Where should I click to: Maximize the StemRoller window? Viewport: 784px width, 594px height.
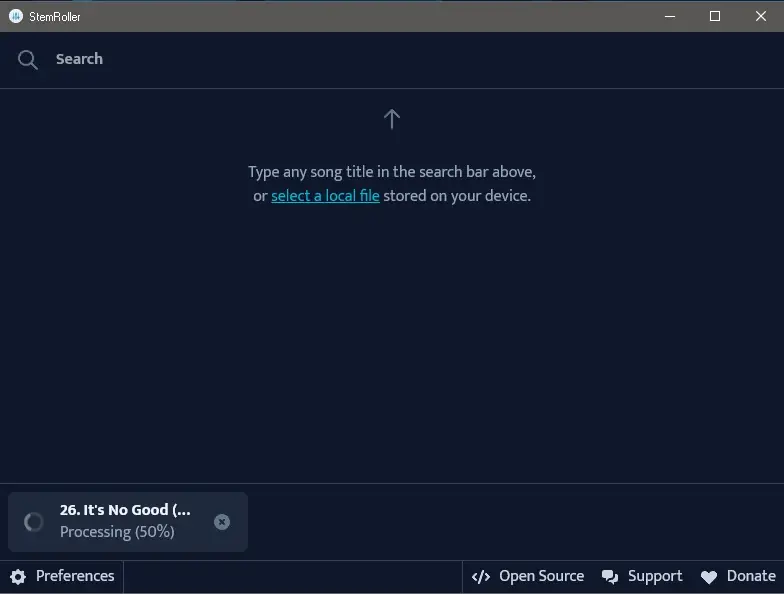pos(715,16)
